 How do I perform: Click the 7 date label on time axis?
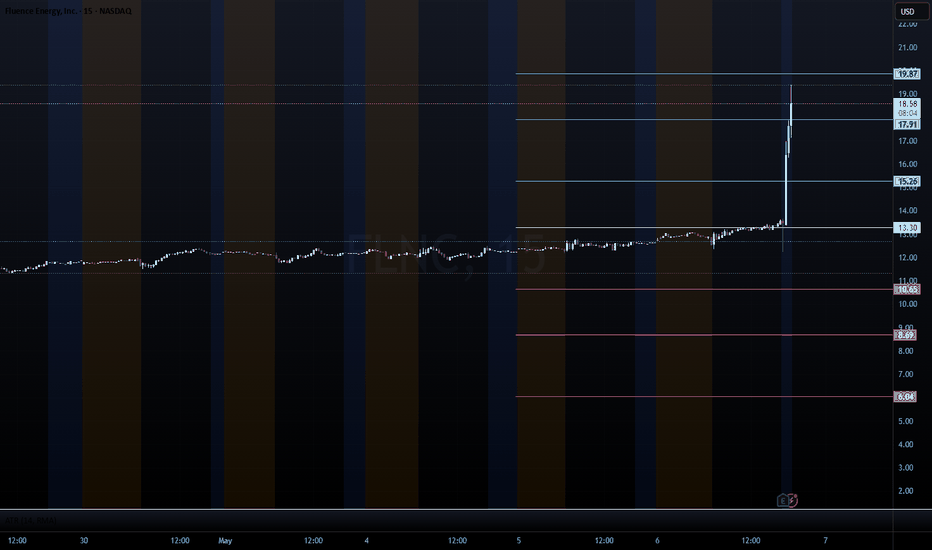click(825, 540)
